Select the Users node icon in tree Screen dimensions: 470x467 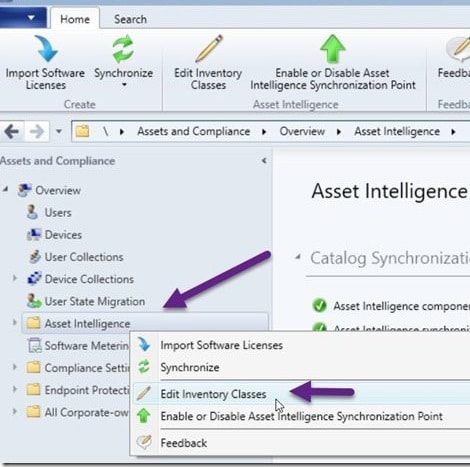(32, 212)
